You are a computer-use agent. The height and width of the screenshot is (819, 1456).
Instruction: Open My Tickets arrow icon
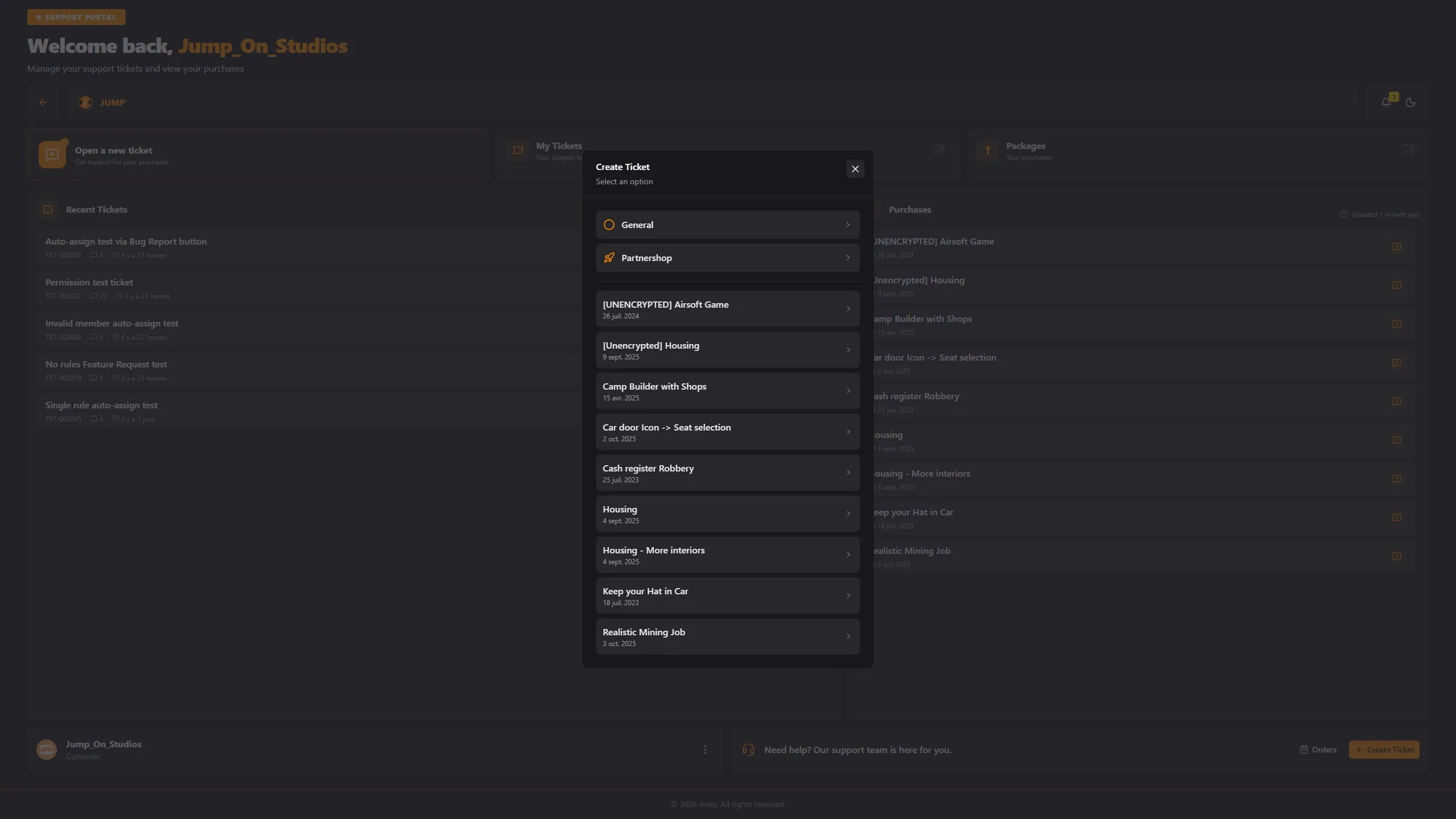[x=938, y=150]
